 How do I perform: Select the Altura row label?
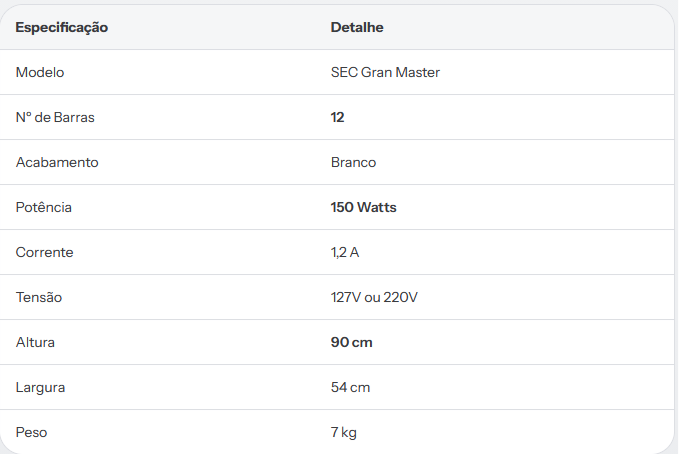pos(35,343)
